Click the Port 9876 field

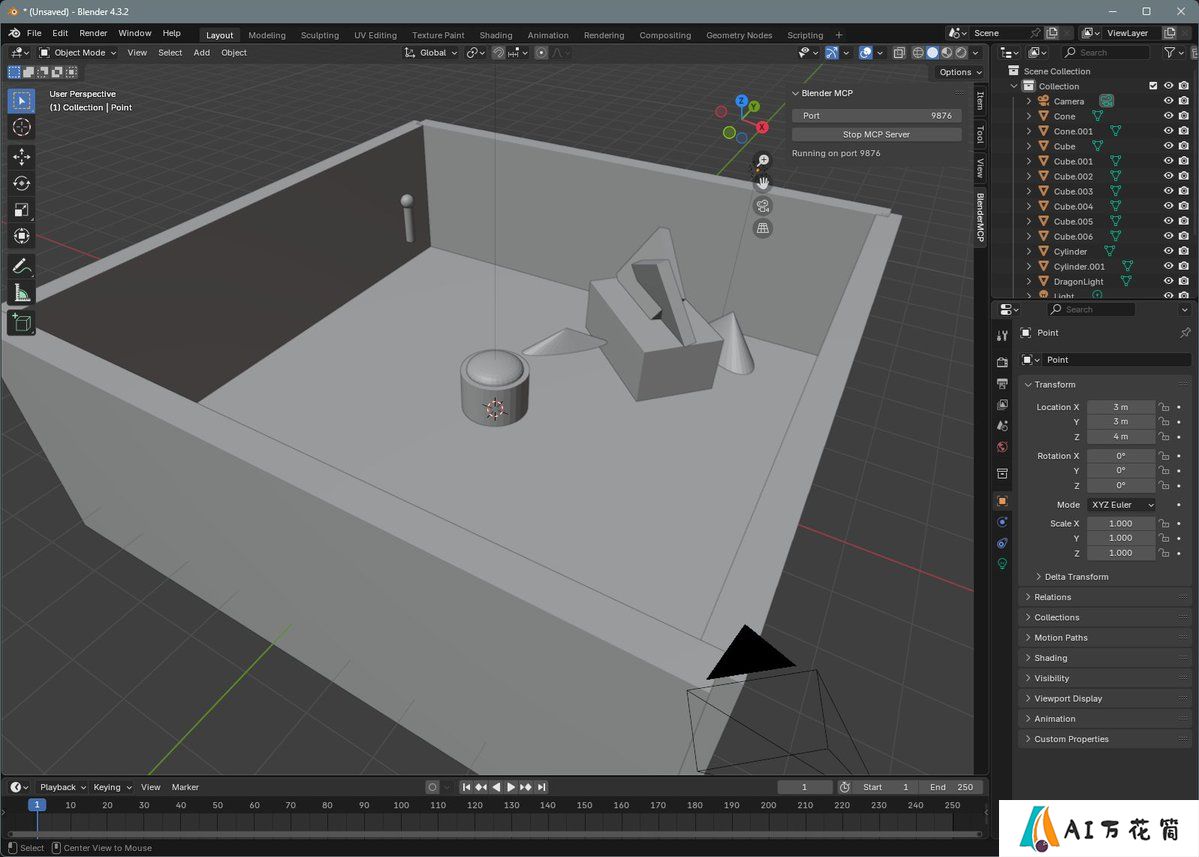coord(876,115)
